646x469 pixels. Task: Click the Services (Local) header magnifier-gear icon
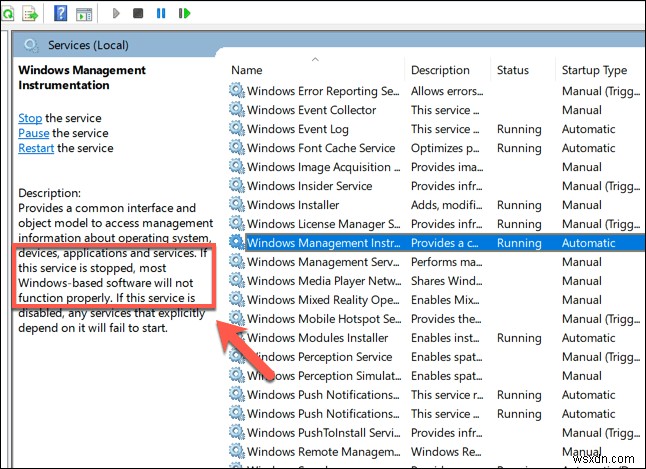tap(31, 45)
